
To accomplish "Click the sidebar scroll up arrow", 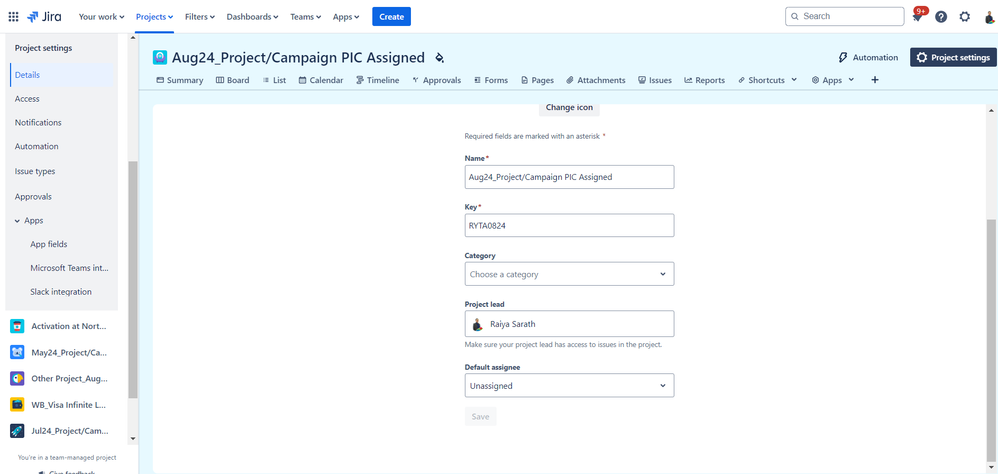I will (132, 38).
